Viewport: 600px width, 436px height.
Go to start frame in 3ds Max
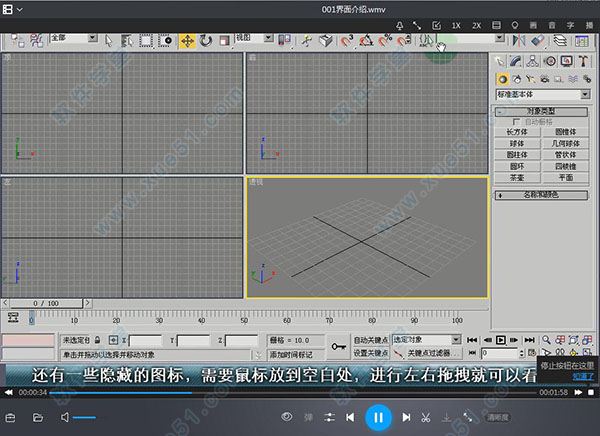click(472, 340)
